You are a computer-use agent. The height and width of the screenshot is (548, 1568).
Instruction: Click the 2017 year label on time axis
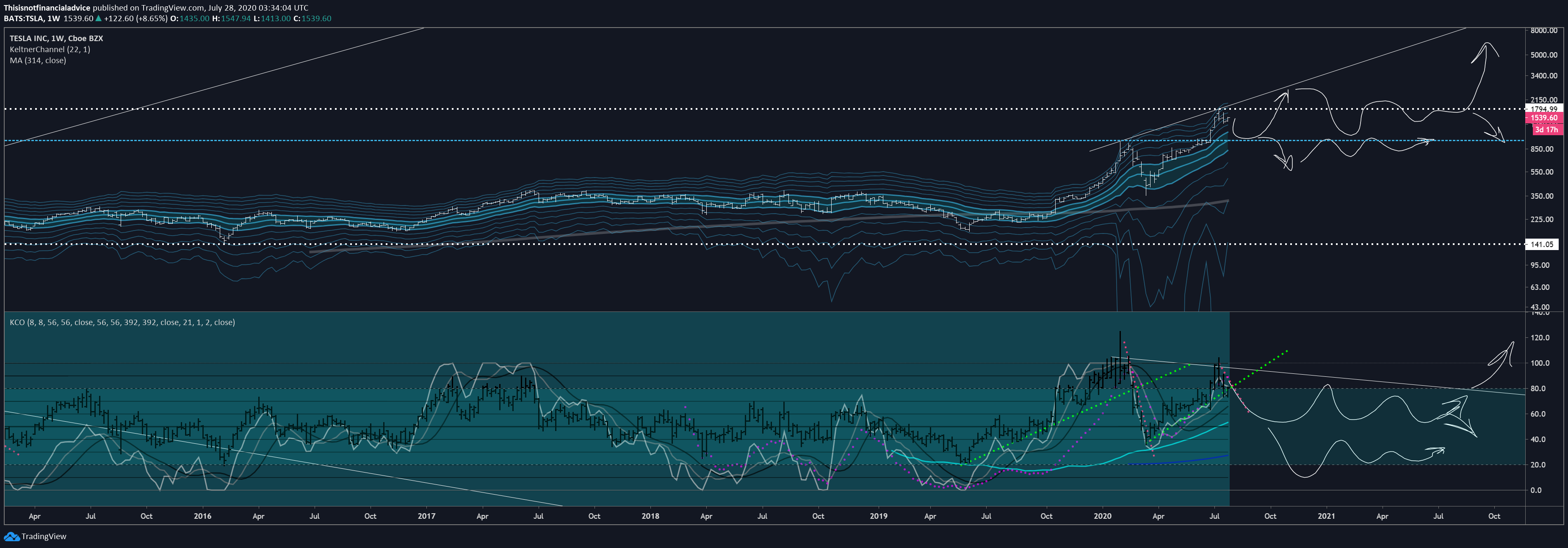426,516
